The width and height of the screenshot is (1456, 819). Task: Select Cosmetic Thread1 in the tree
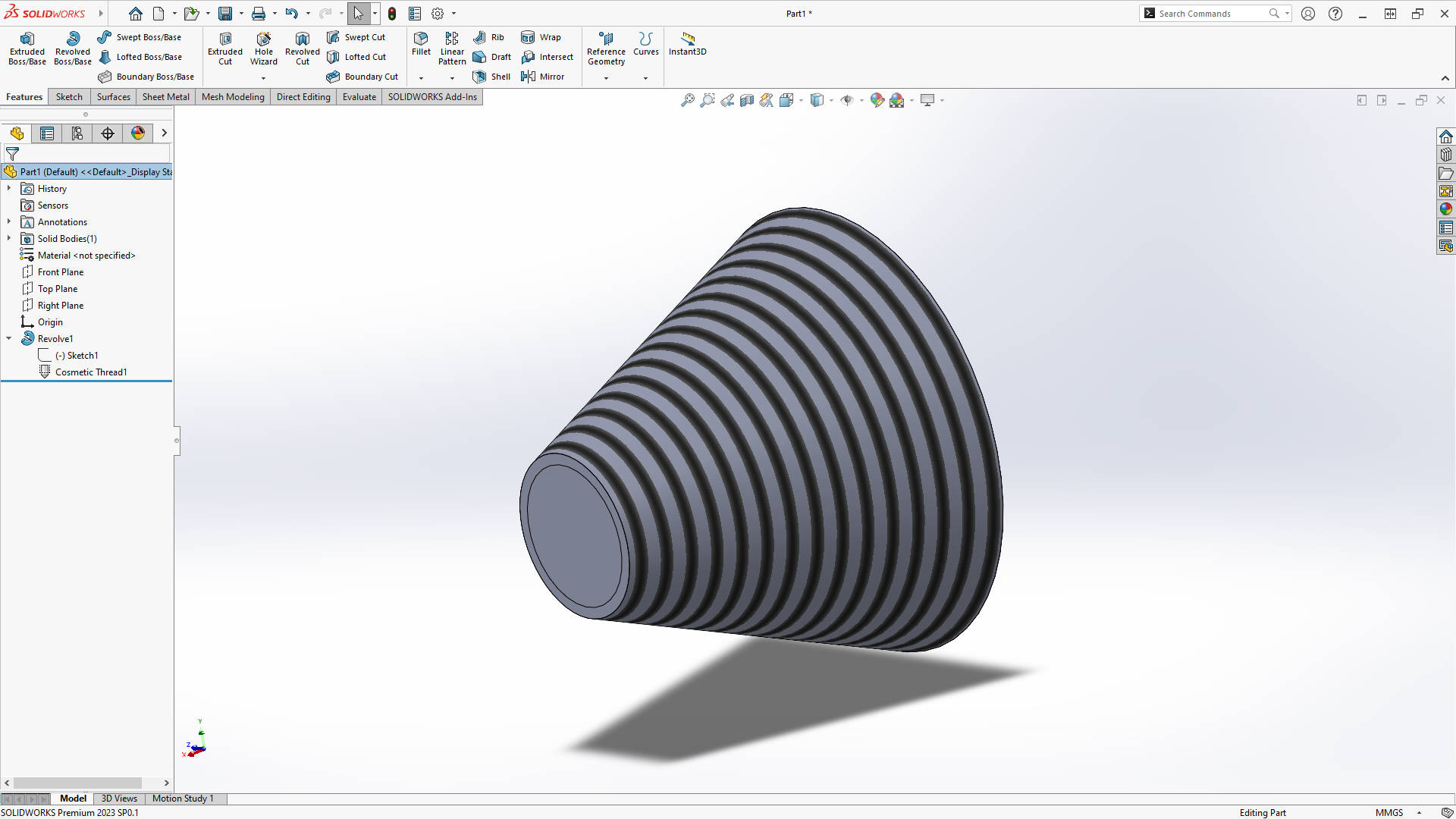tap(91, 372)
